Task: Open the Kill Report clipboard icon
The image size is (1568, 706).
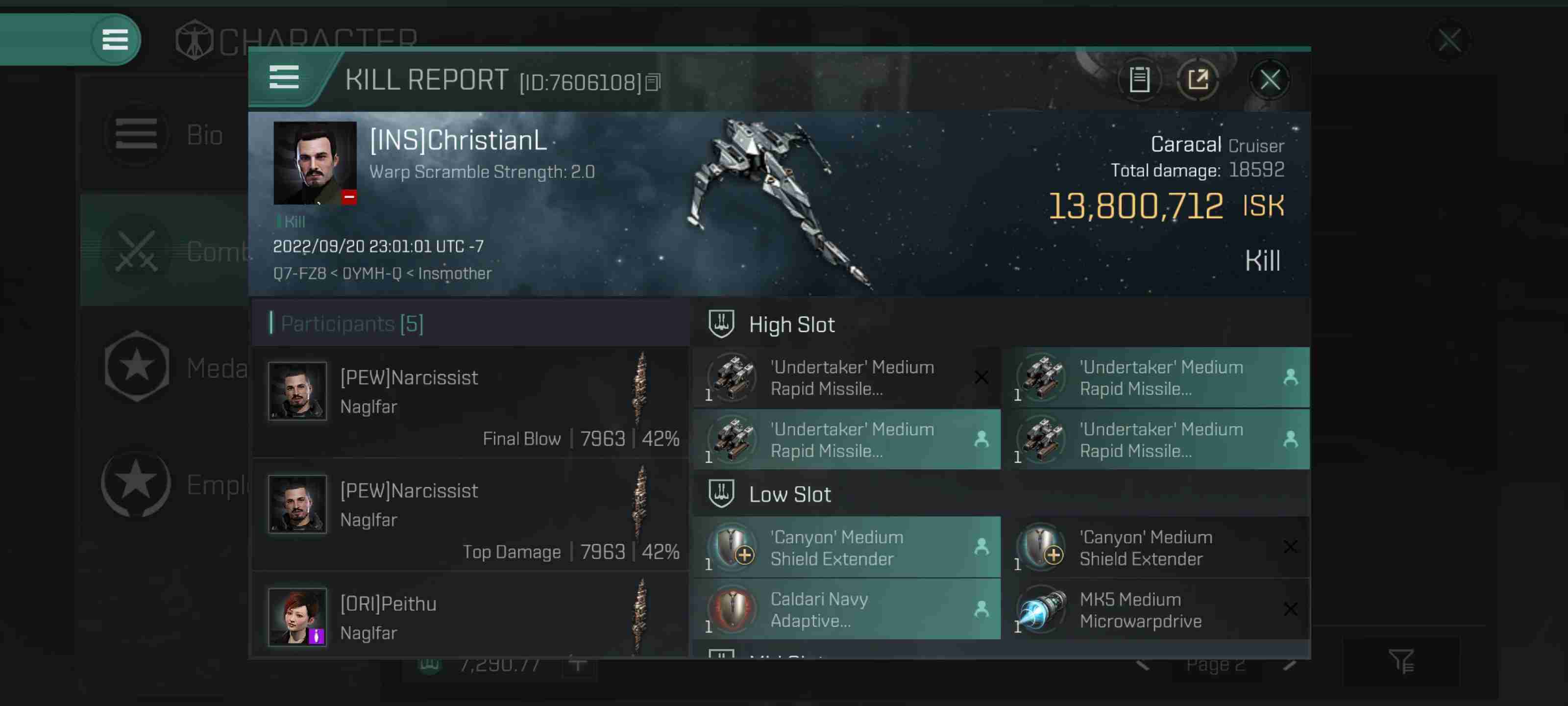Action: (x=1139, y=78)
